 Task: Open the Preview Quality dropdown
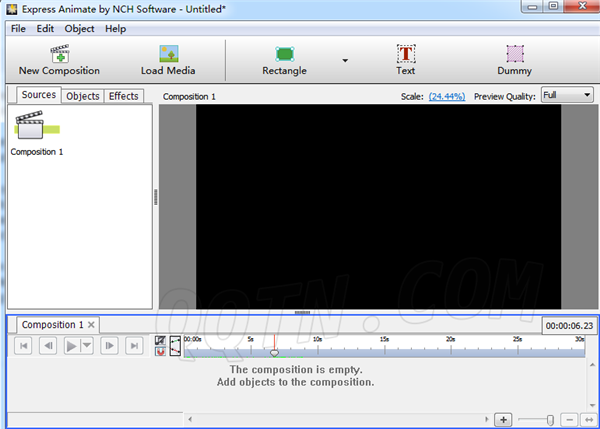tap(567, 95)
